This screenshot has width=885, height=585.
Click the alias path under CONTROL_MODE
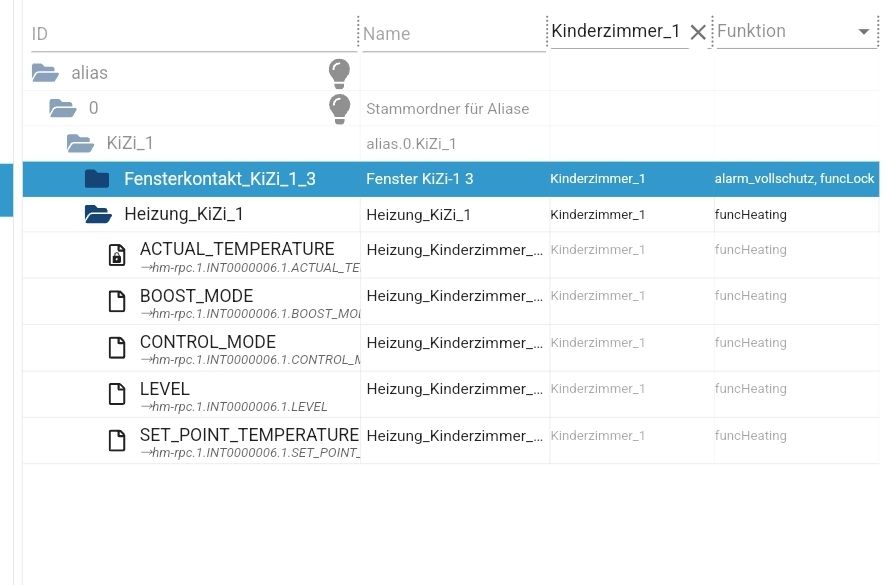tap(250, 360)
